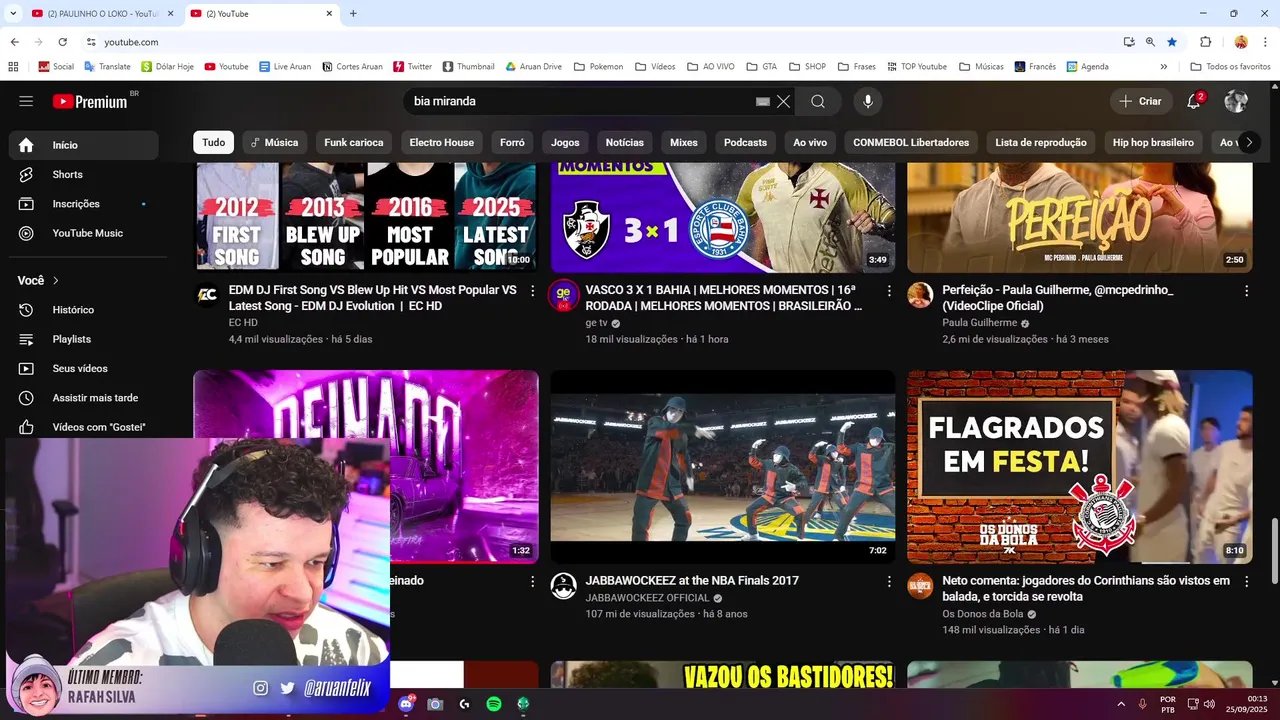
Task: Open Histórico in the sidebar
Action: pos(84,310)
